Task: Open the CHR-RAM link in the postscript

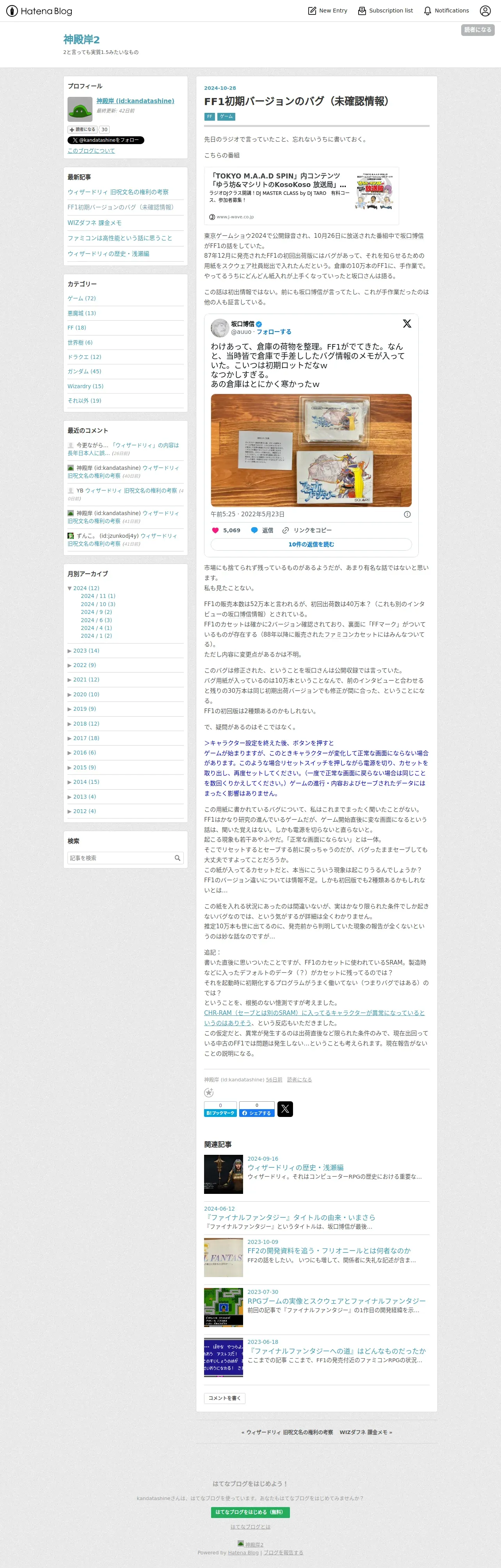Action: pos(314,1018)
